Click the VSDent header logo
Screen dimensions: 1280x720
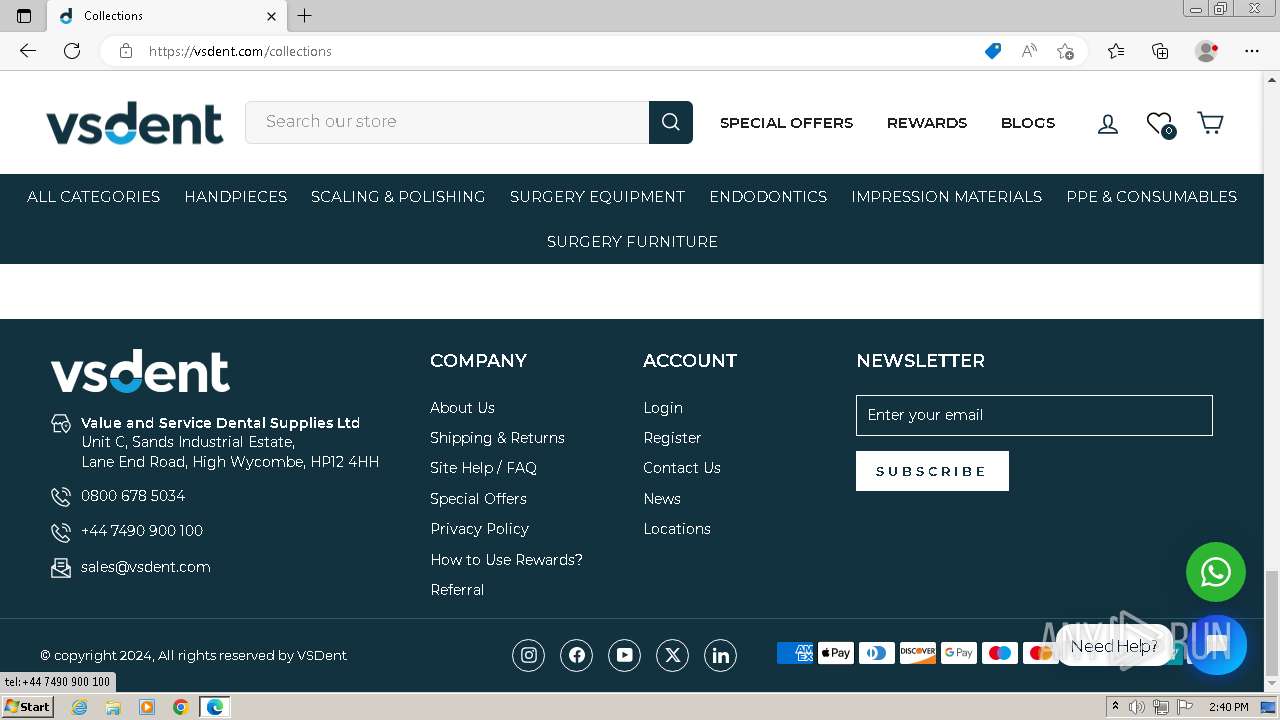pos(135,123)
